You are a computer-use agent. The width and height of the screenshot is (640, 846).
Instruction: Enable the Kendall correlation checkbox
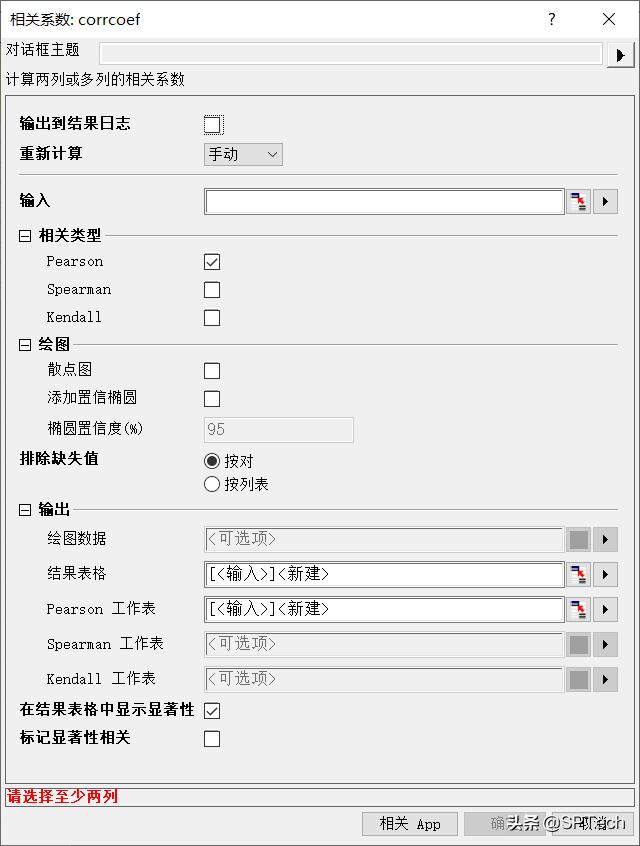tap(212, 318)
